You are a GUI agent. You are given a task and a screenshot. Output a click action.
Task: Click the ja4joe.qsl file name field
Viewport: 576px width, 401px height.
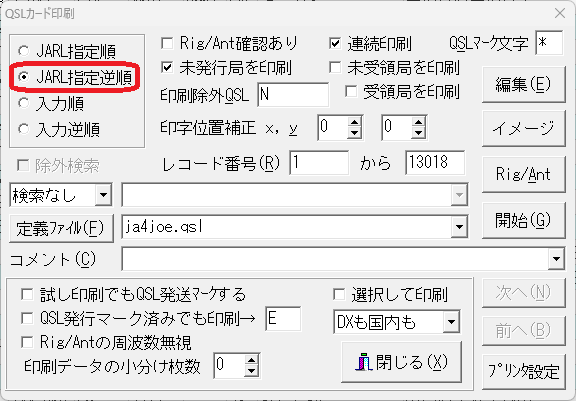(x=287, y=227)
